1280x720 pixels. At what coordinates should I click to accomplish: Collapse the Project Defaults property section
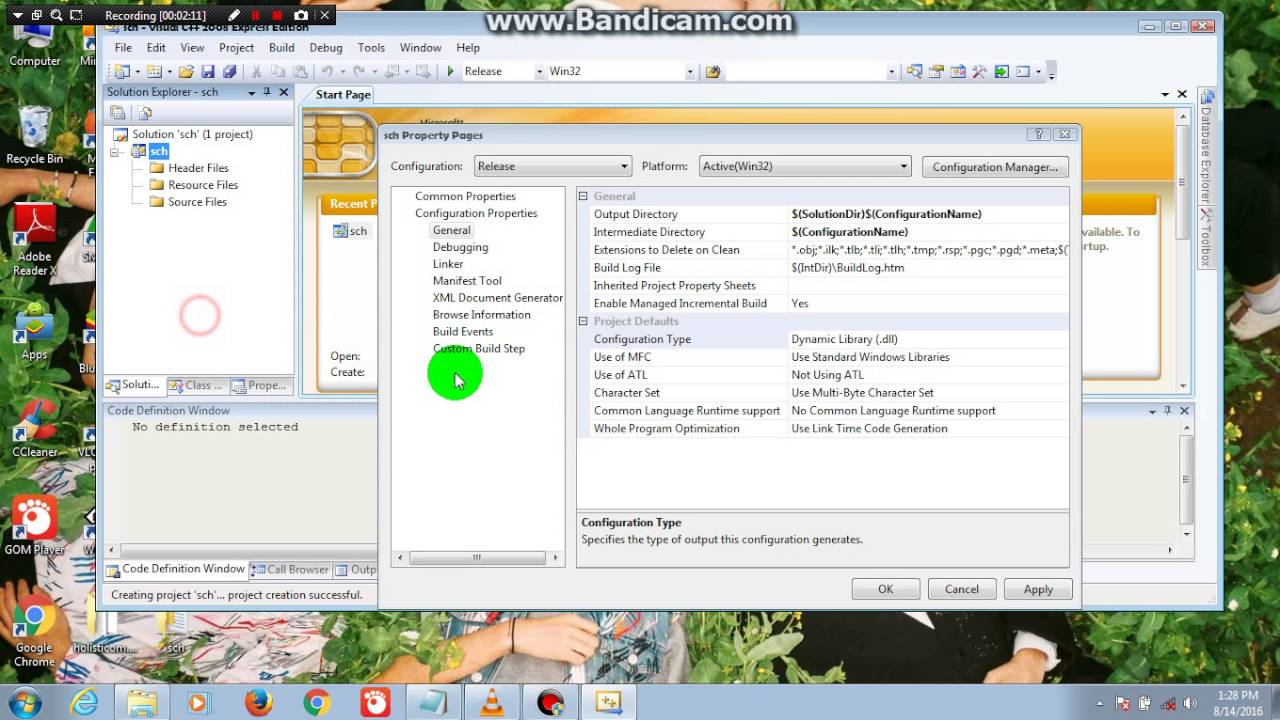tap(583, 321)
